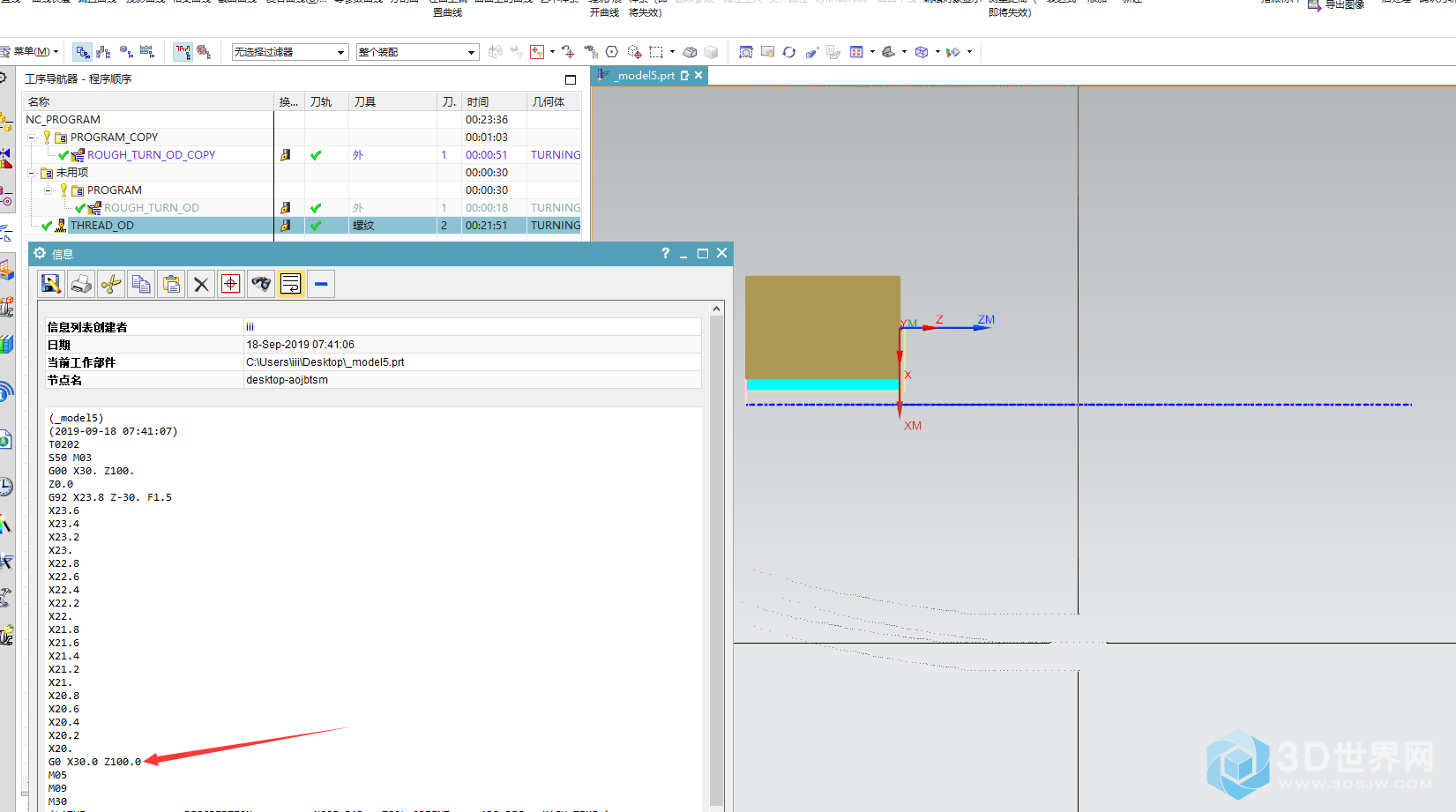Click the help question mark in info window

665,253
